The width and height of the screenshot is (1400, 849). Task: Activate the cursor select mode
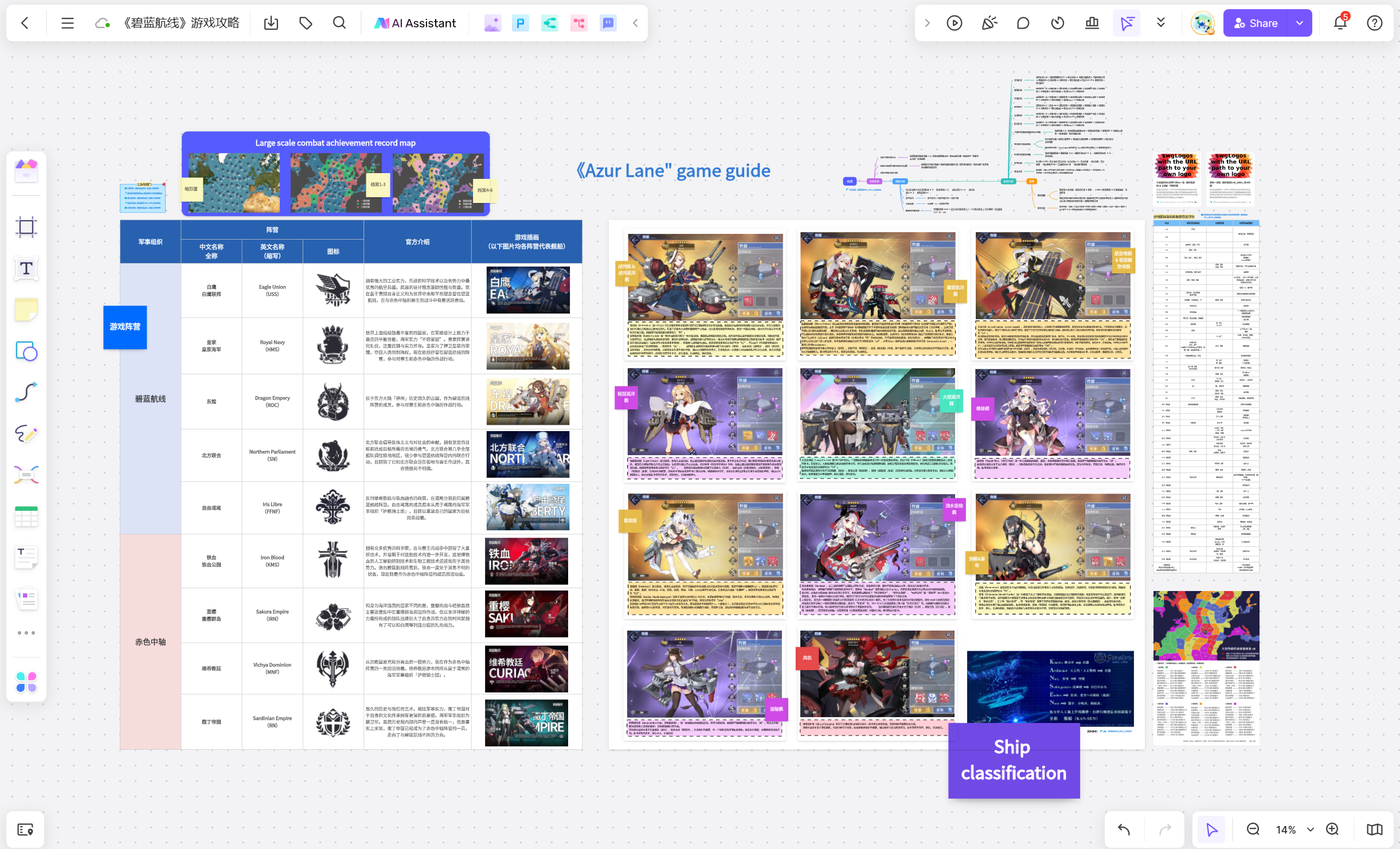pyautogui.click(x=1212, y=830)
